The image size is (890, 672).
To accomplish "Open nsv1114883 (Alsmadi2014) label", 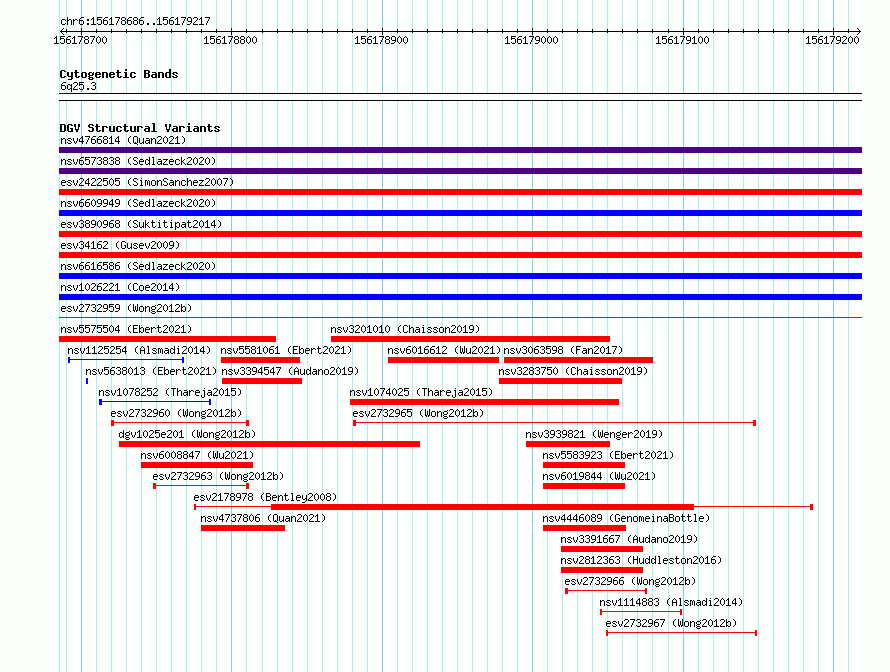I will pos(671,602).
